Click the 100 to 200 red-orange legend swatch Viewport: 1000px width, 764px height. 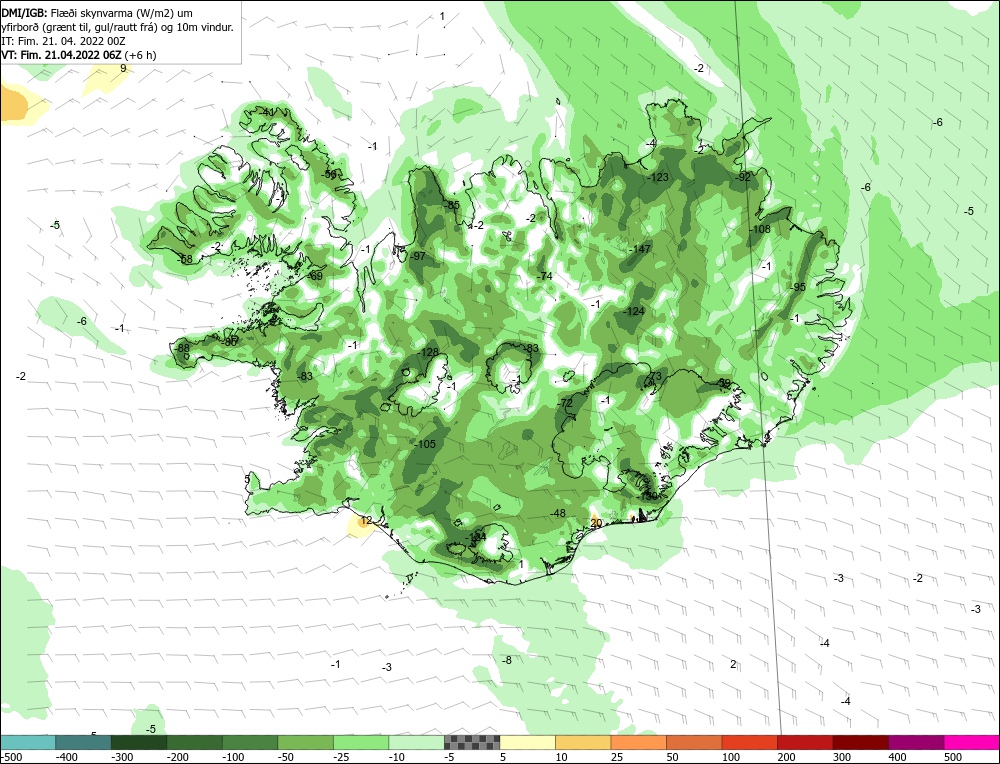(749, 742)
